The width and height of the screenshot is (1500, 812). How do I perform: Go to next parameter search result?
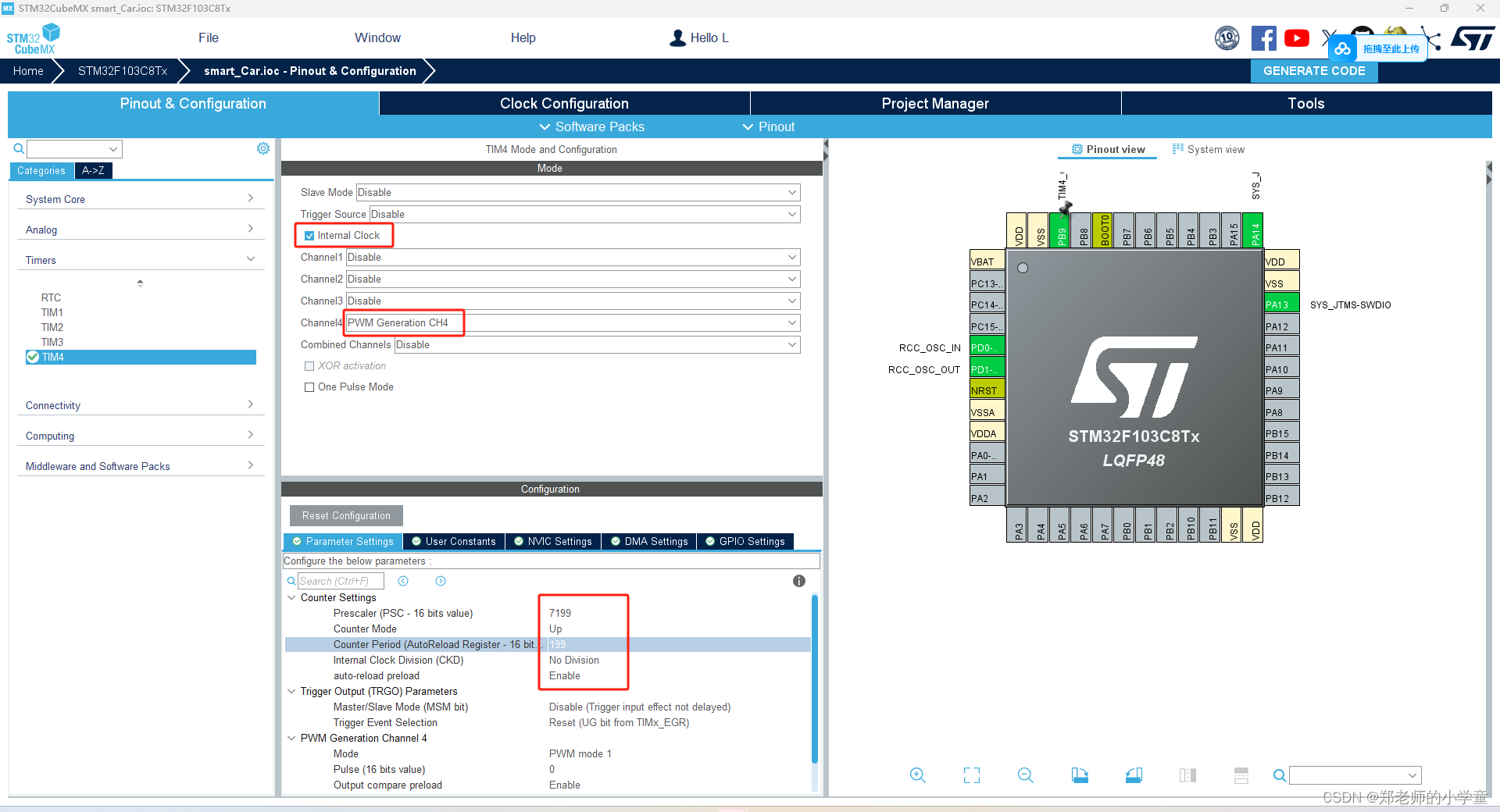[x=441, y=581]
